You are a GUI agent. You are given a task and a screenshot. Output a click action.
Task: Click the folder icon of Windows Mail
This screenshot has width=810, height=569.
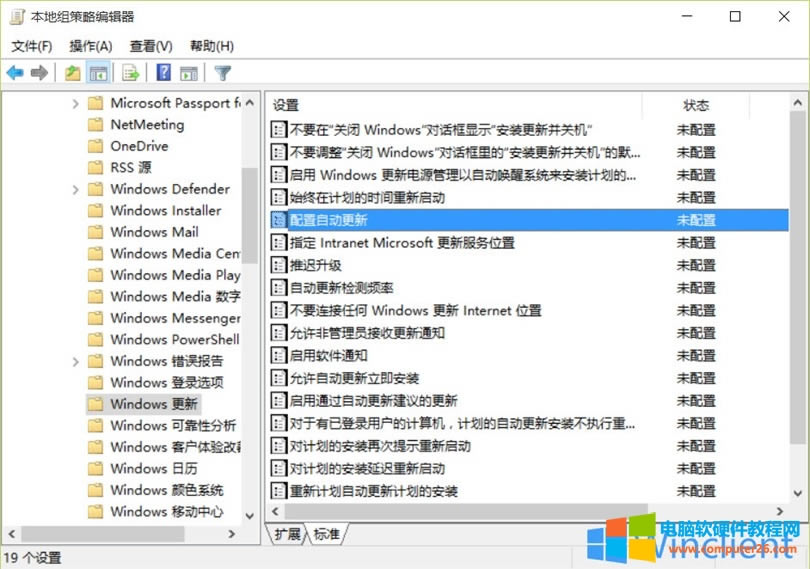click(x=96, y=232)
